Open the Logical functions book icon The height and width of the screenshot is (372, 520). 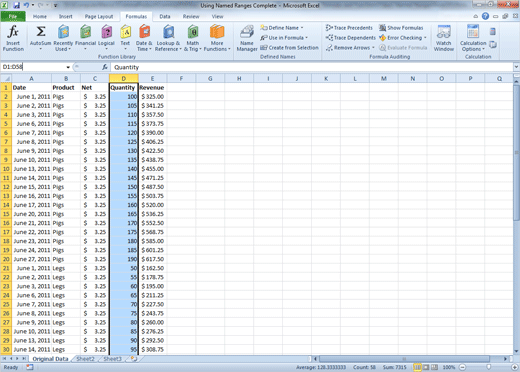point(106,33)
